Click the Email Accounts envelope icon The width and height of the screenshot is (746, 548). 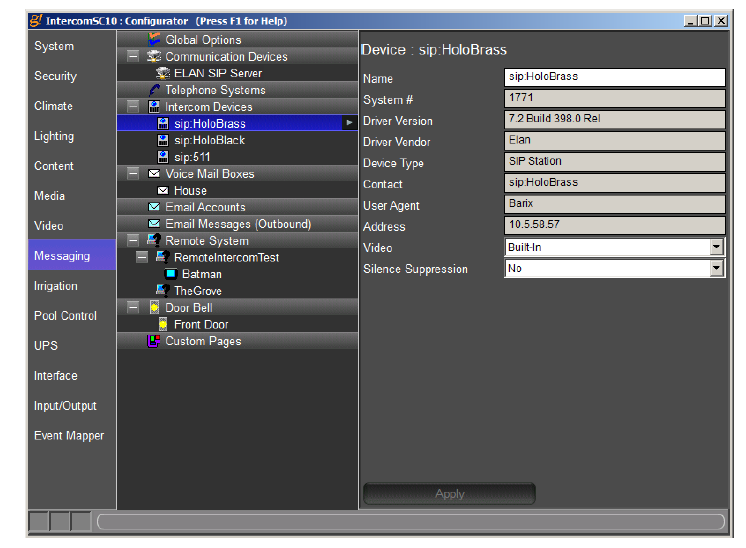154,207
